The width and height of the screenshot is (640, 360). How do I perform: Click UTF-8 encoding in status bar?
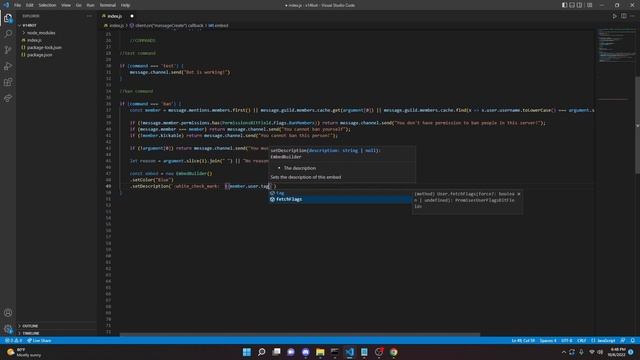(x=566, y=340)
